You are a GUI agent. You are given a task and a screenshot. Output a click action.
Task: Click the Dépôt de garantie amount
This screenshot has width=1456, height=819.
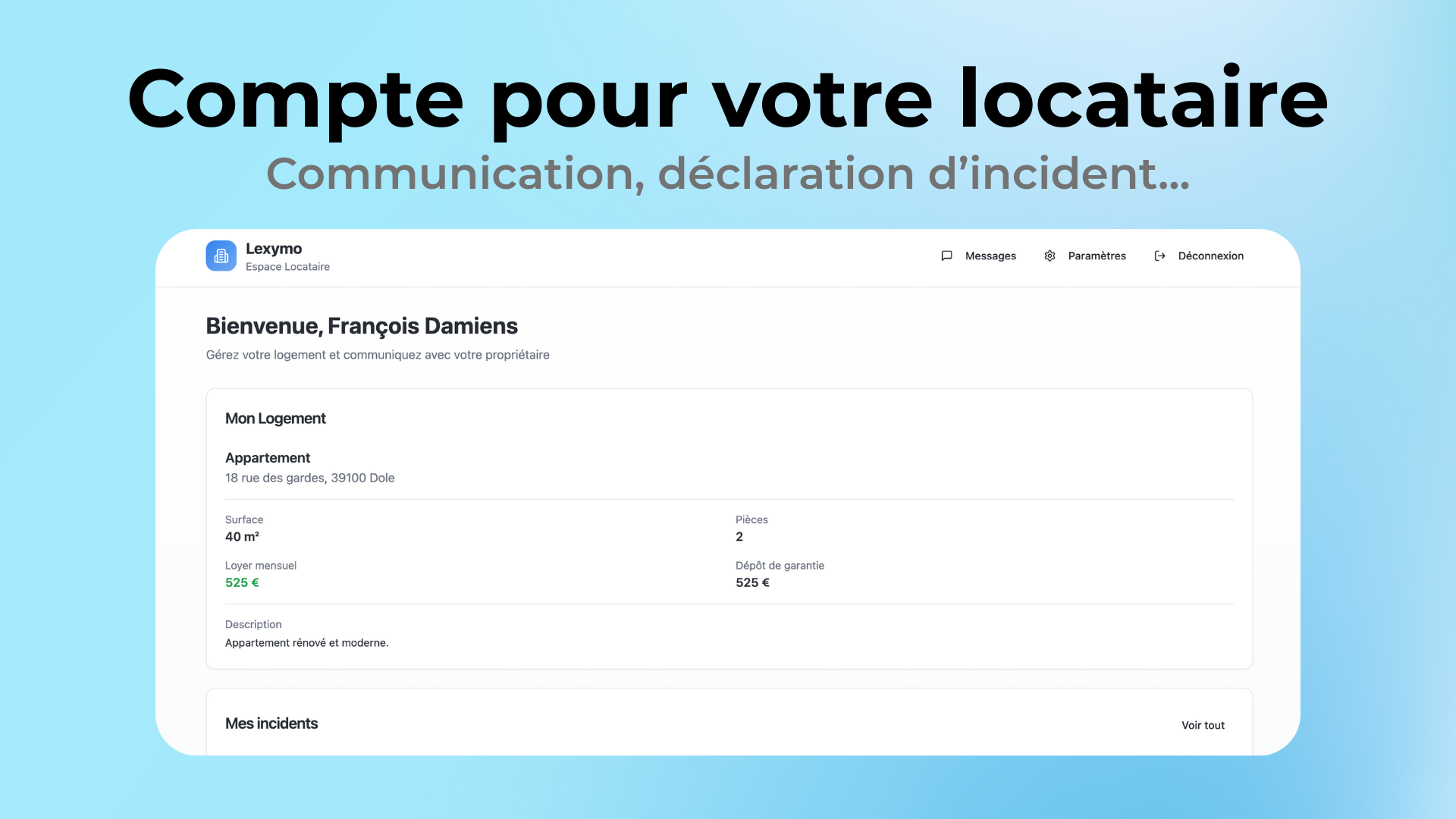pyautogui.click(x=752, y=583)
